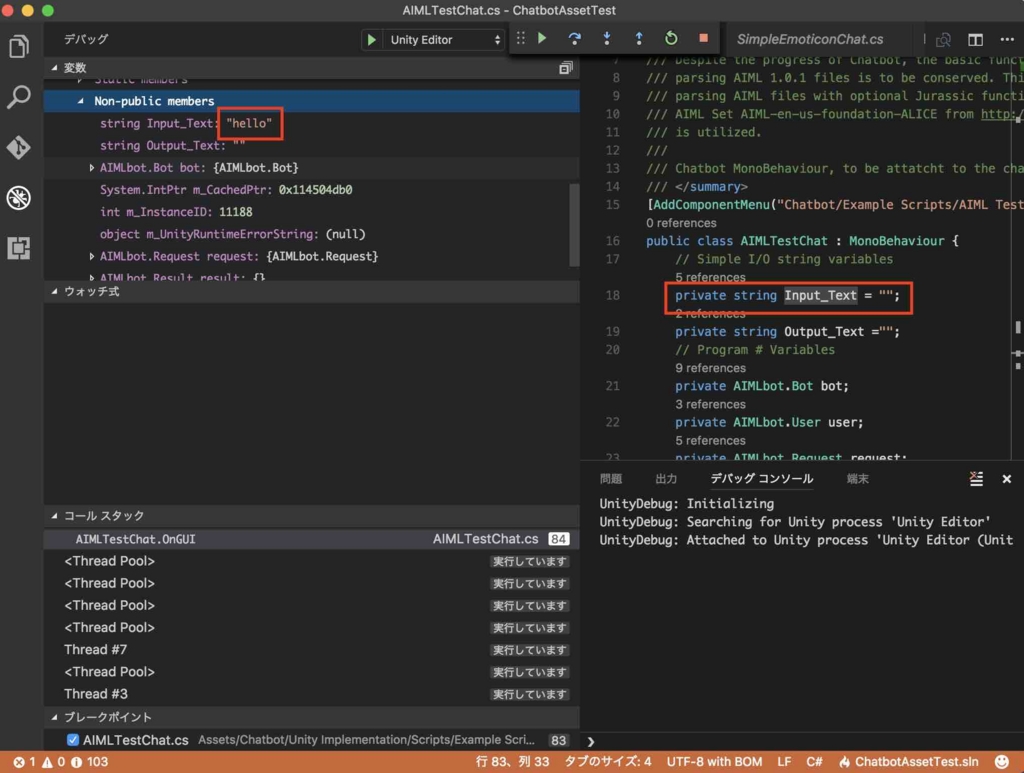Stop the debug session
The image size is (1024, 773).
coord(703,39)
